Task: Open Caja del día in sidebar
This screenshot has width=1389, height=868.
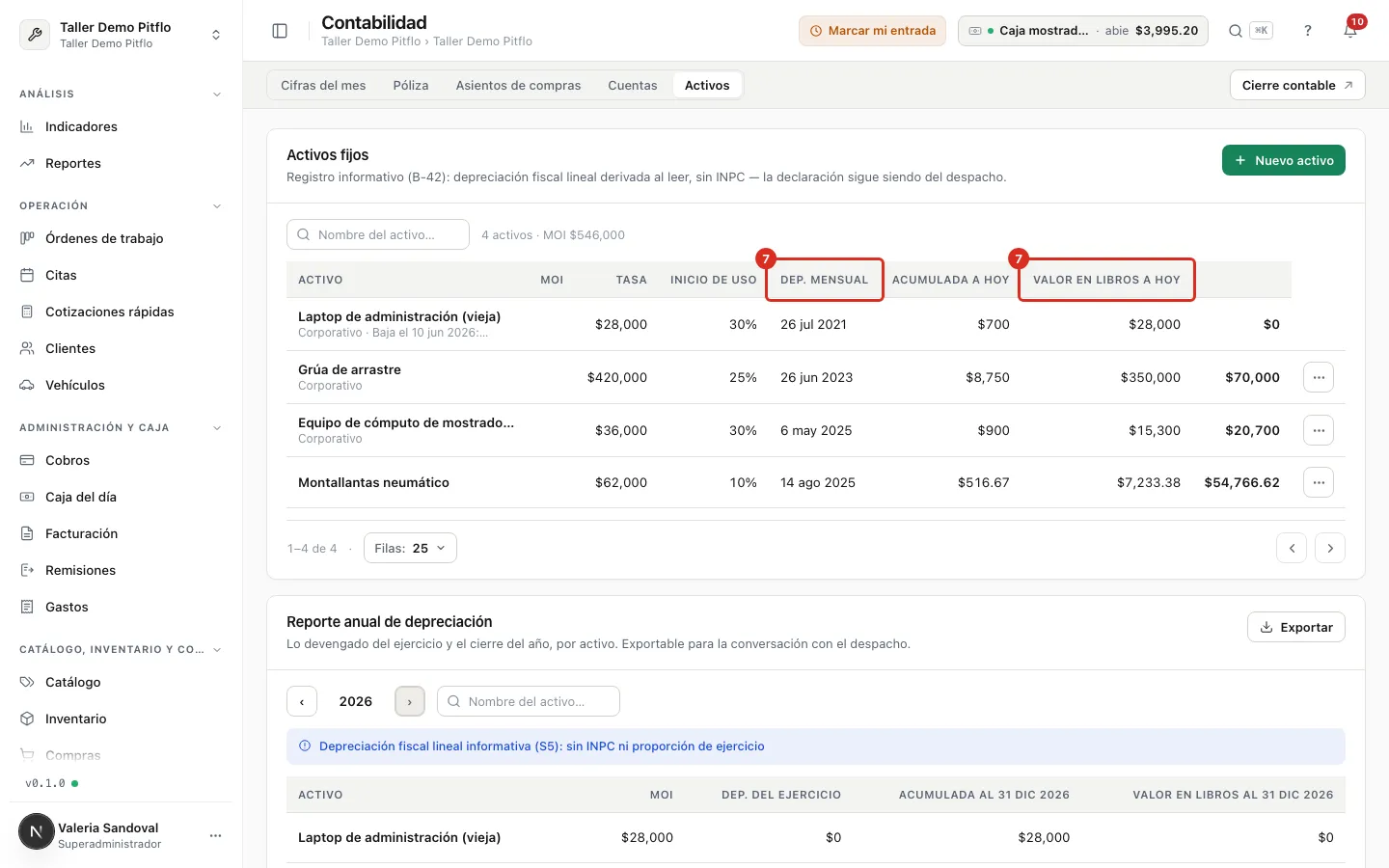Action: point(122,497)
